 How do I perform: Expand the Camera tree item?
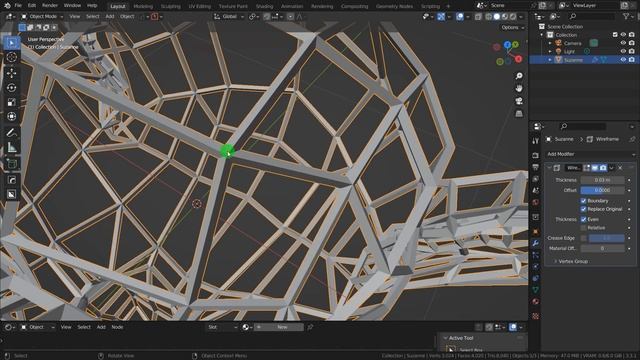(x=550, y=43)
